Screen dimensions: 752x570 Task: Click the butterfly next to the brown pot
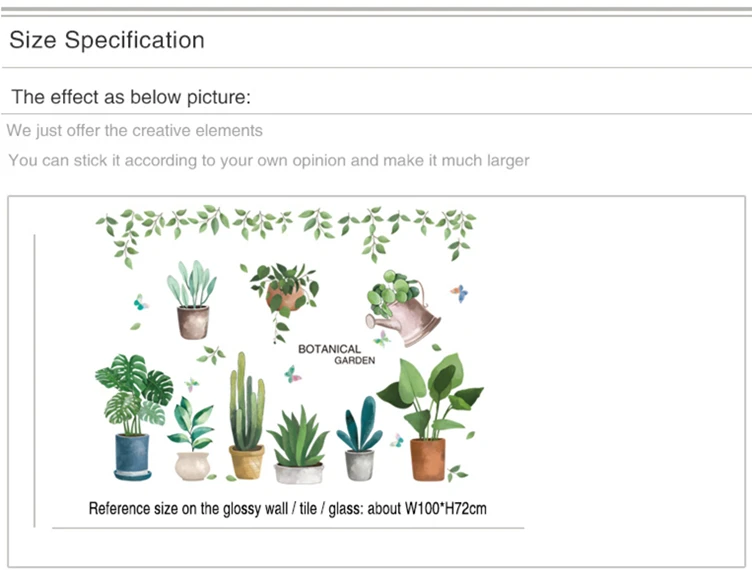coord(397,441)
